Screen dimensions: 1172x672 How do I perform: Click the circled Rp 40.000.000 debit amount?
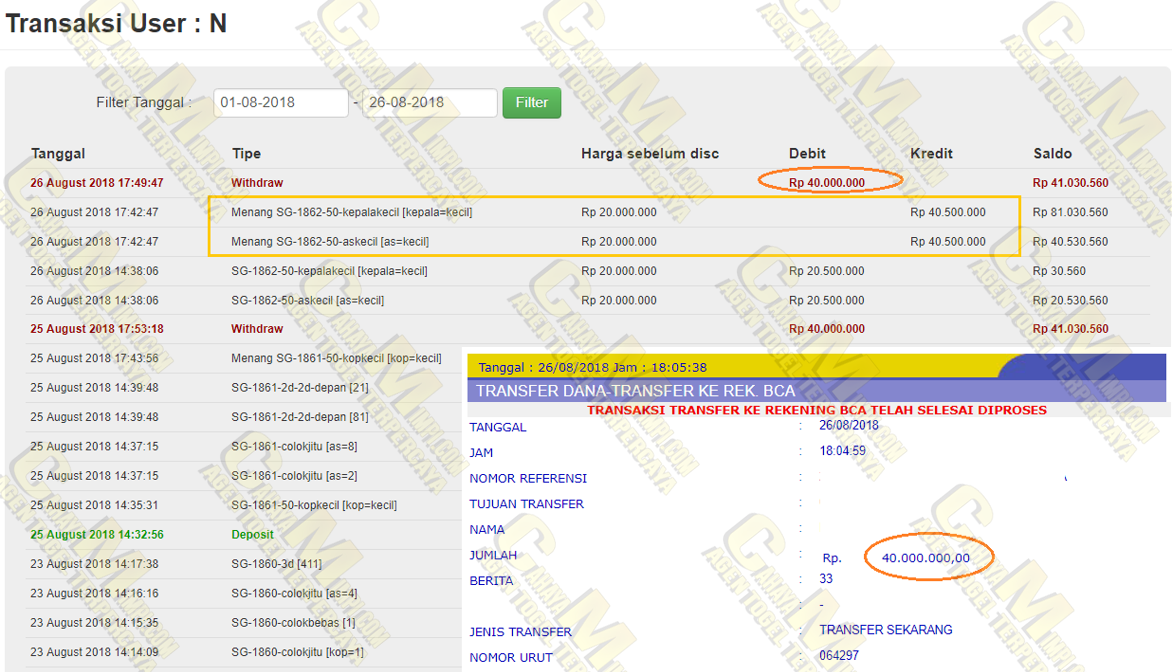click(x=830, y=183)
